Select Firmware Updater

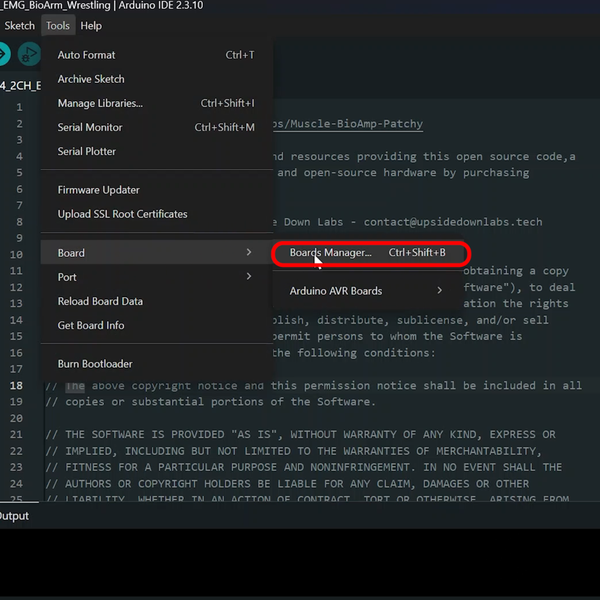[x=157, y=190]
